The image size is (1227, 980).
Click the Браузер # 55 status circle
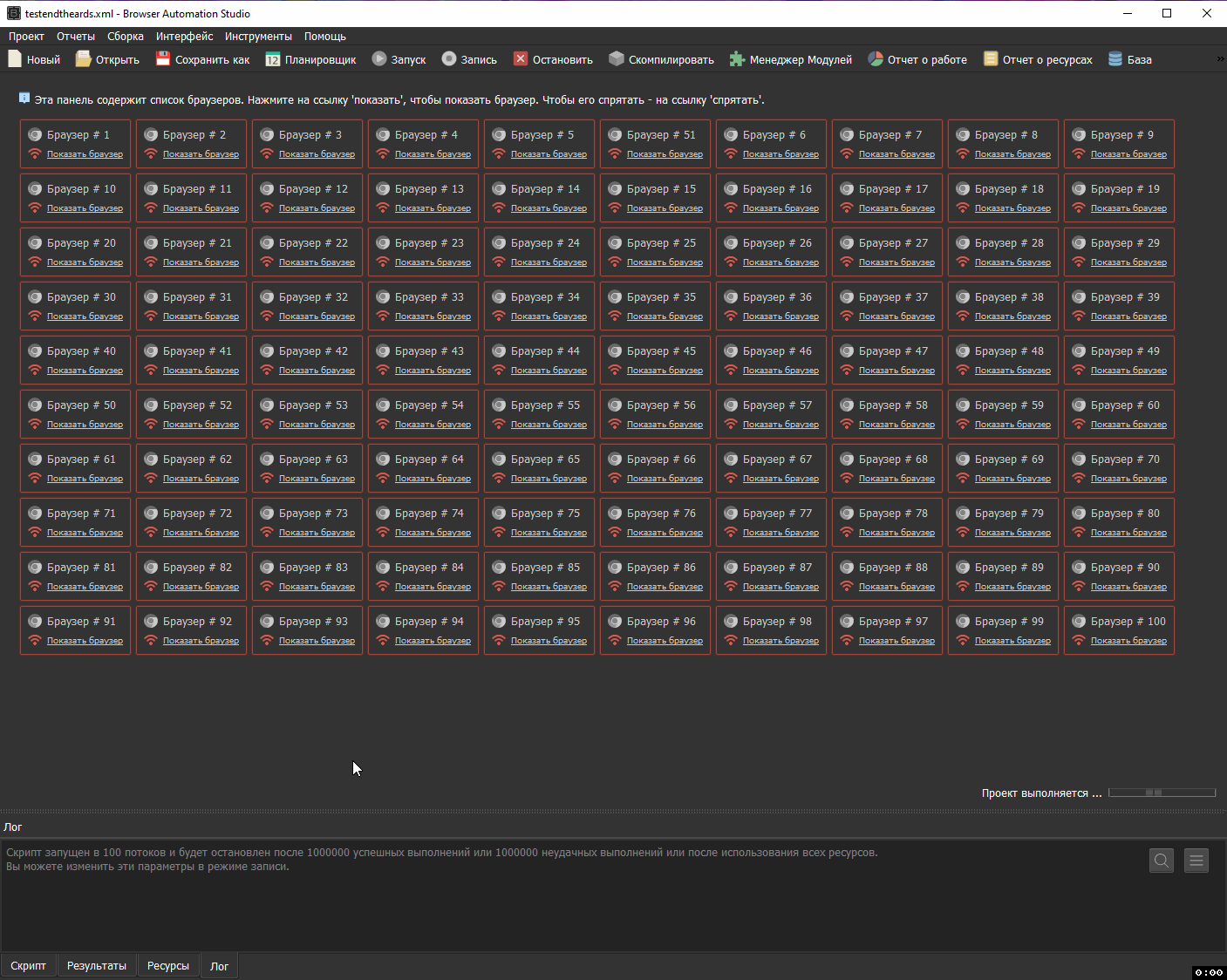(499, 405)
